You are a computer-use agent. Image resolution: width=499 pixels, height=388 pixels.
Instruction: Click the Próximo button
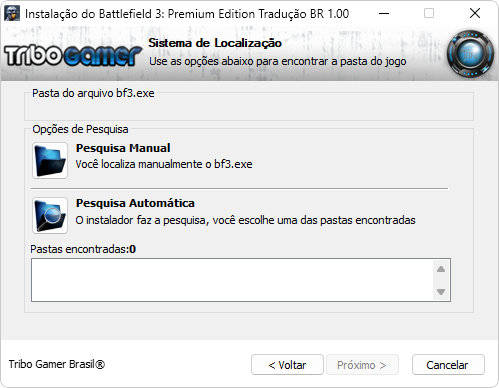click(362, 365)
